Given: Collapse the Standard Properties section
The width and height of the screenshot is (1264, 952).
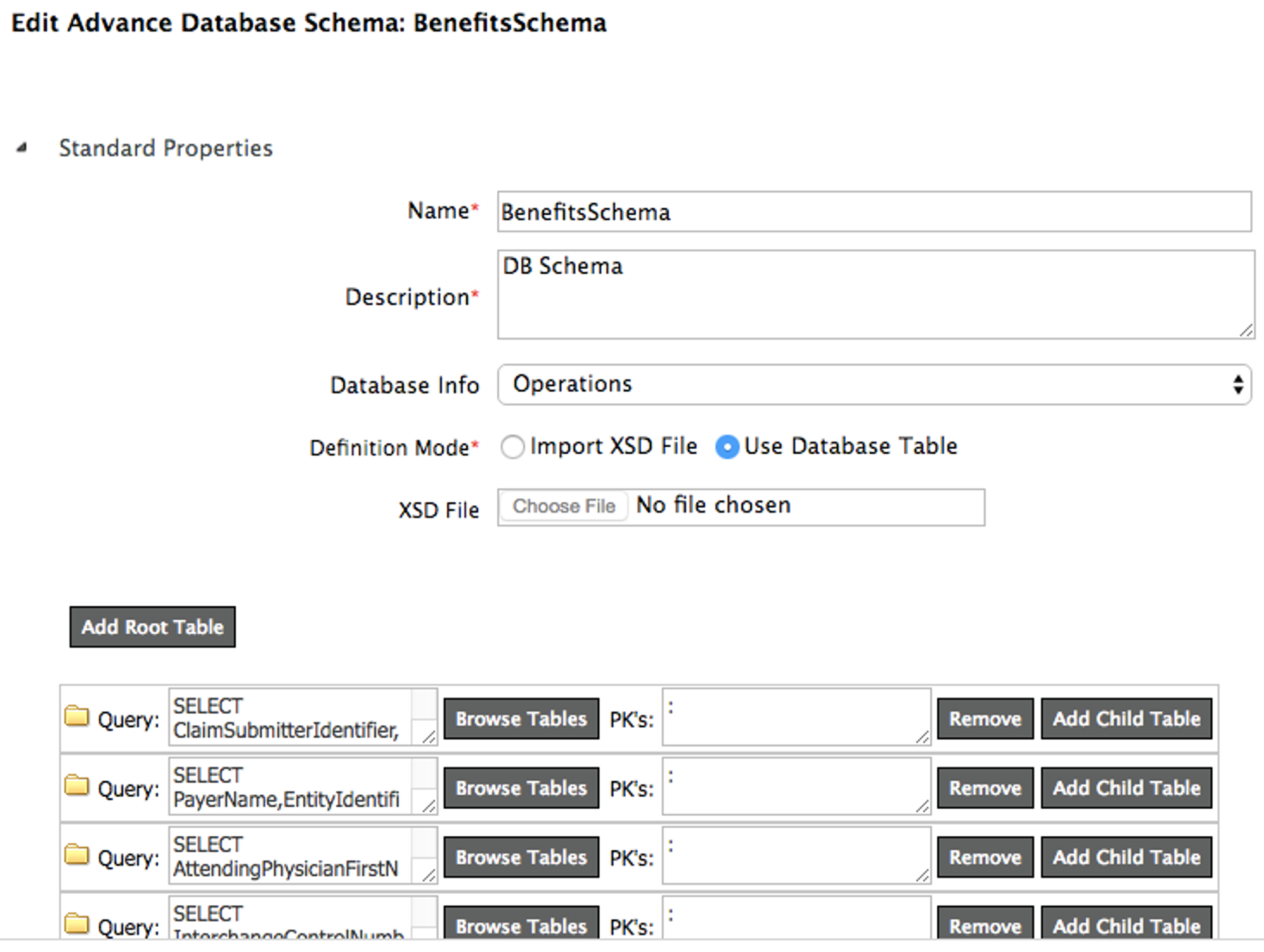Looking at the screenshot, I should [23, 148].
